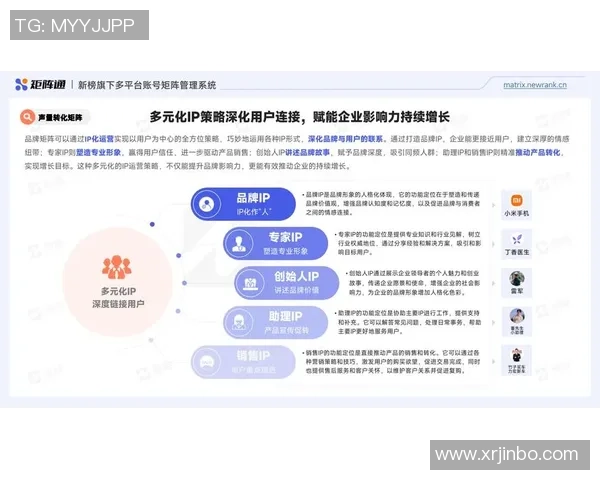Click the 创始人IP description paragraph
Screen dimensions: 600x480
[x=412, y=282]
